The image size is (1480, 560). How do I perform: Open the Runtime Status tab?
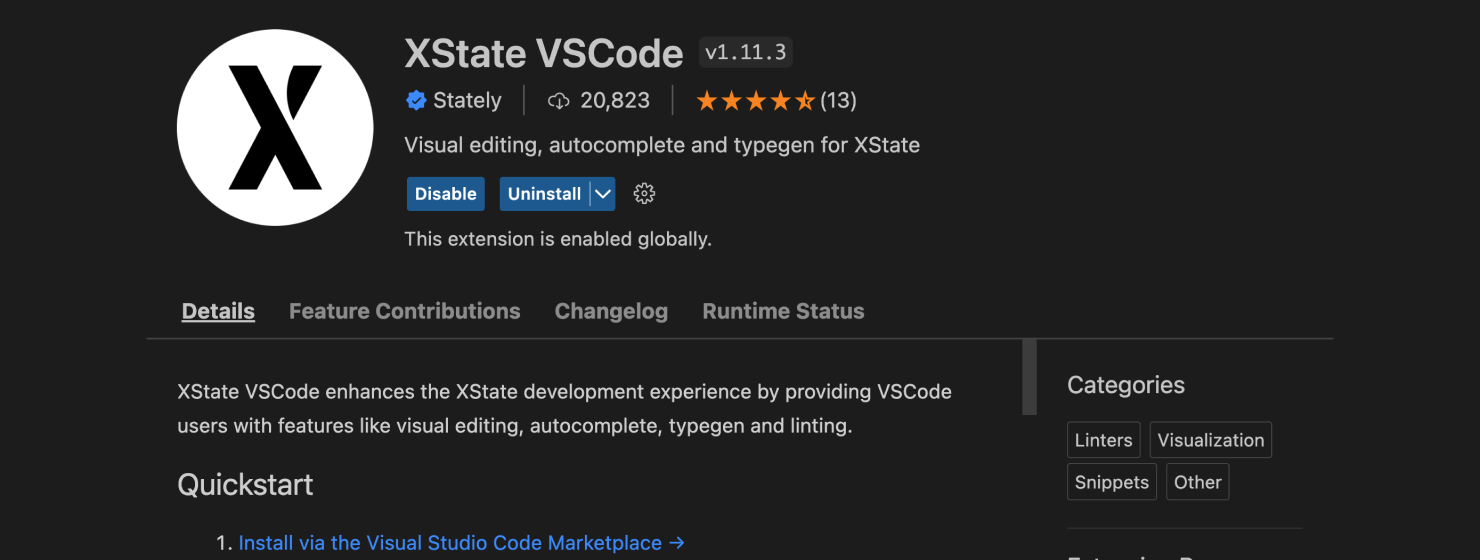point(783,311)
